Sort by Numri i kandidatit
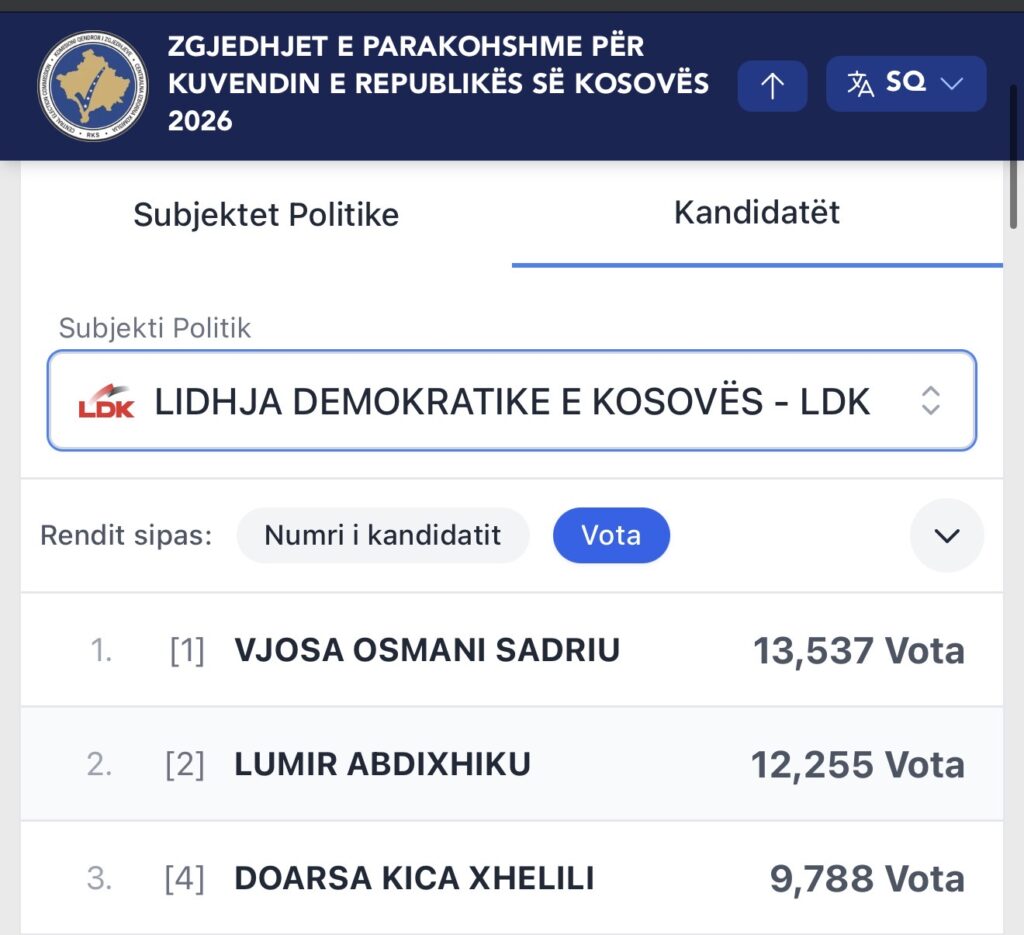Viewport: 1024px width, 935px height. tap(383, 535)
